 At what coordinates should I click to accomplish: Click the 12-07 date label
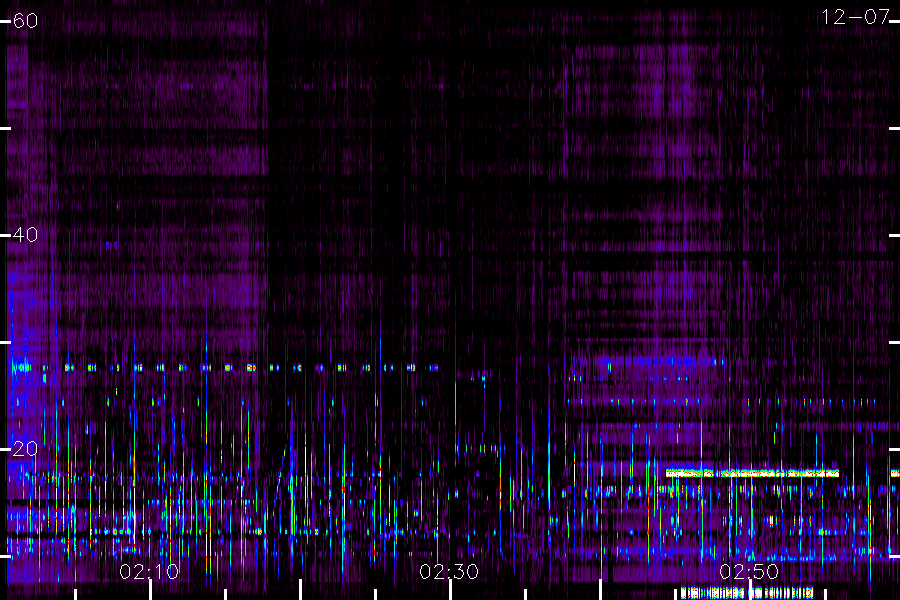coord(855,17)
